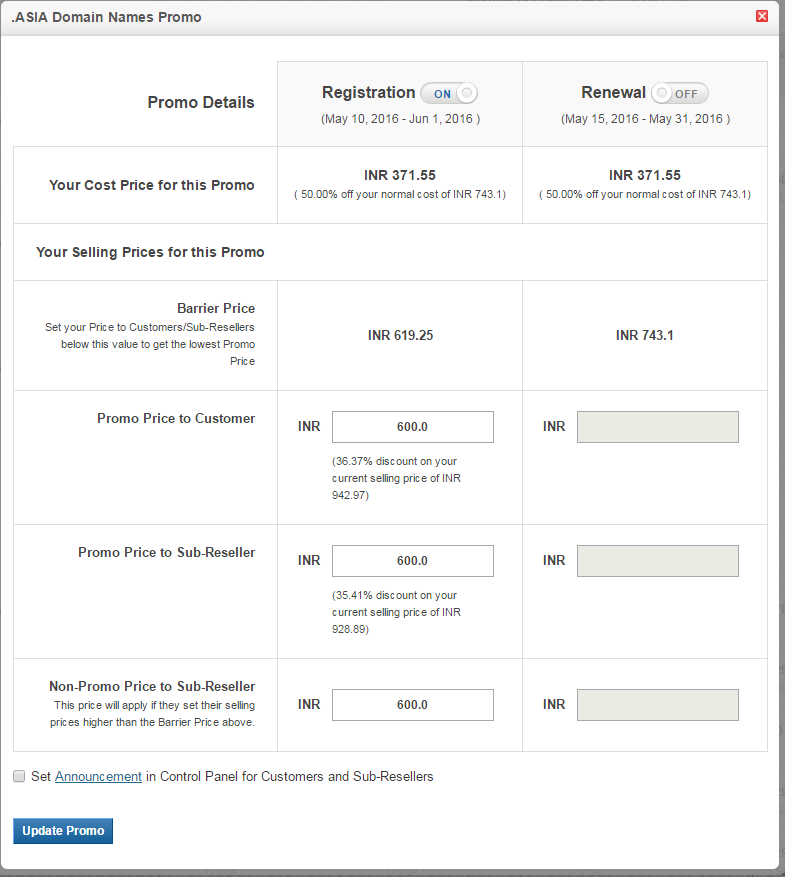
Task: Click the Renewal date range text
Action: [645, 119]
